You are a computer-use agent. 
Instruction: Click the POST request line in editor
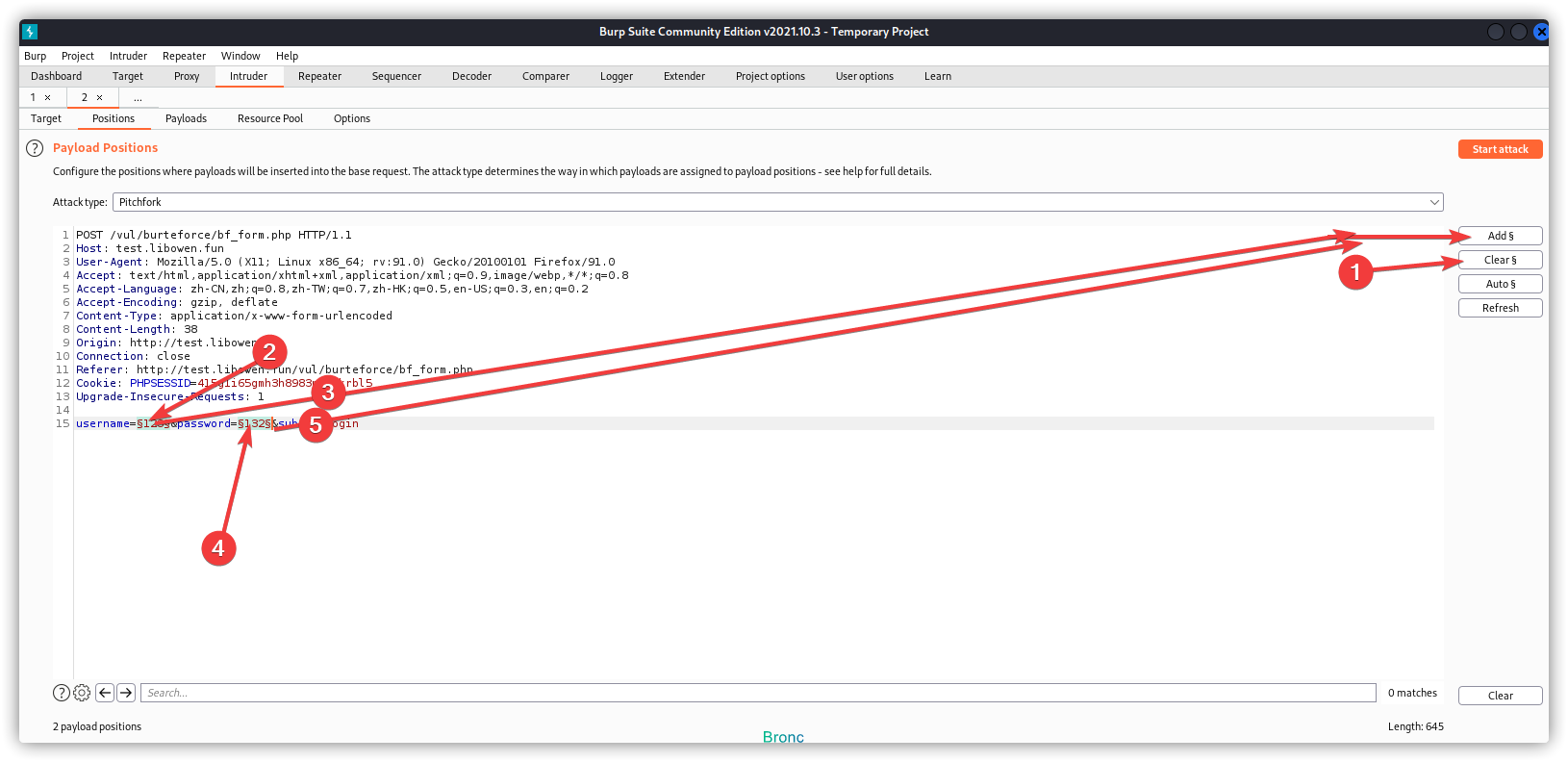click(x=214, y=235)
